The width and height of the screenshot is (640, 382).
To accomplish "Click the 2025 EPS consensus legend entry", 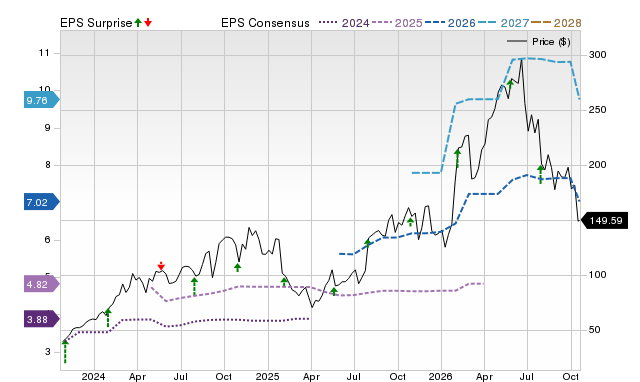I will click(x=397, y=23).
